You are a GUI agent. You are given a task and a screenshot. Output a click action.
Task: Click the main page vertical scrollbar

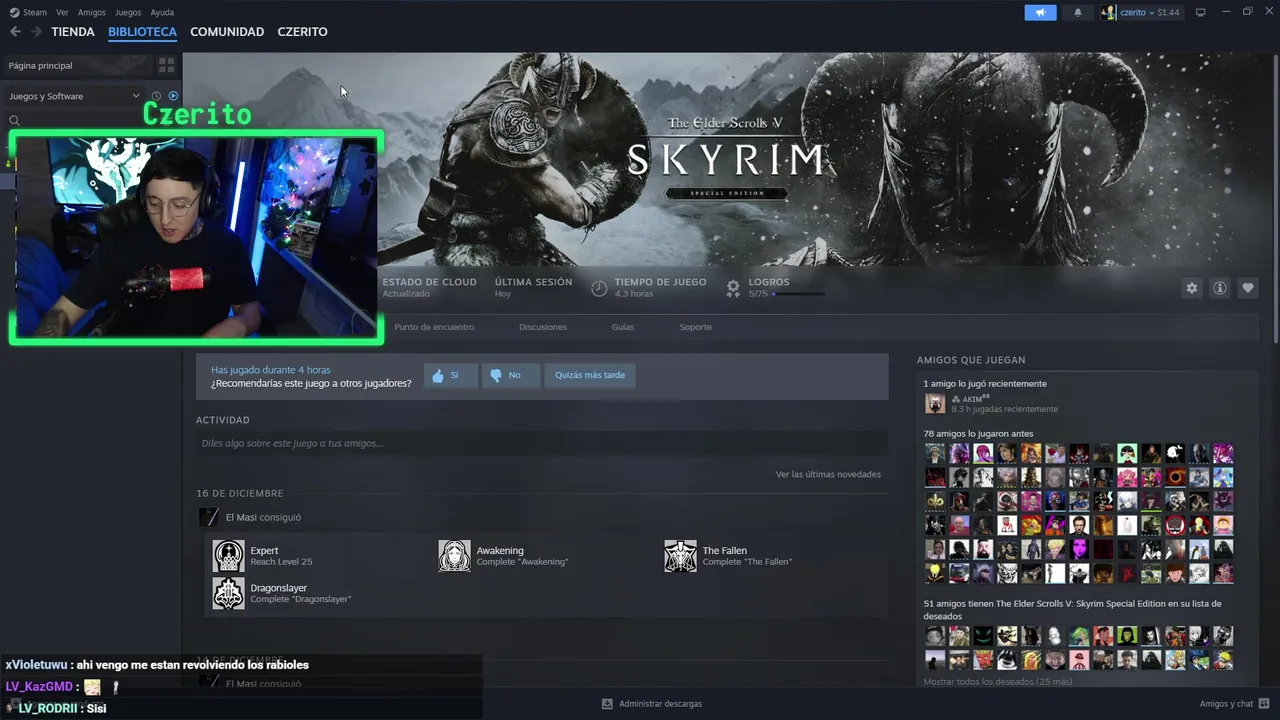1276,200
